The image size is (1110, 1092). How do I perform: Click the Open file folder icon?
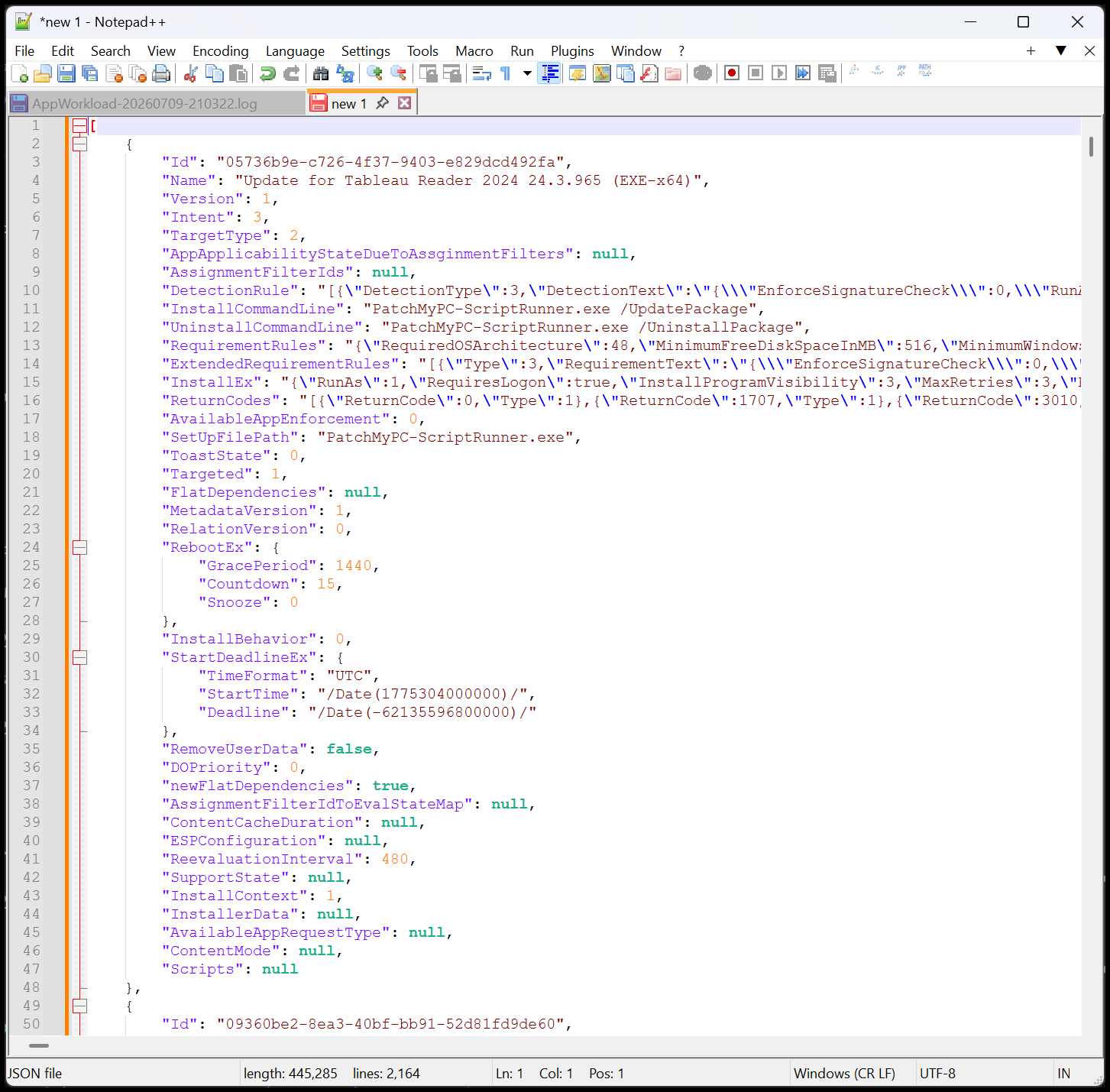43,73
